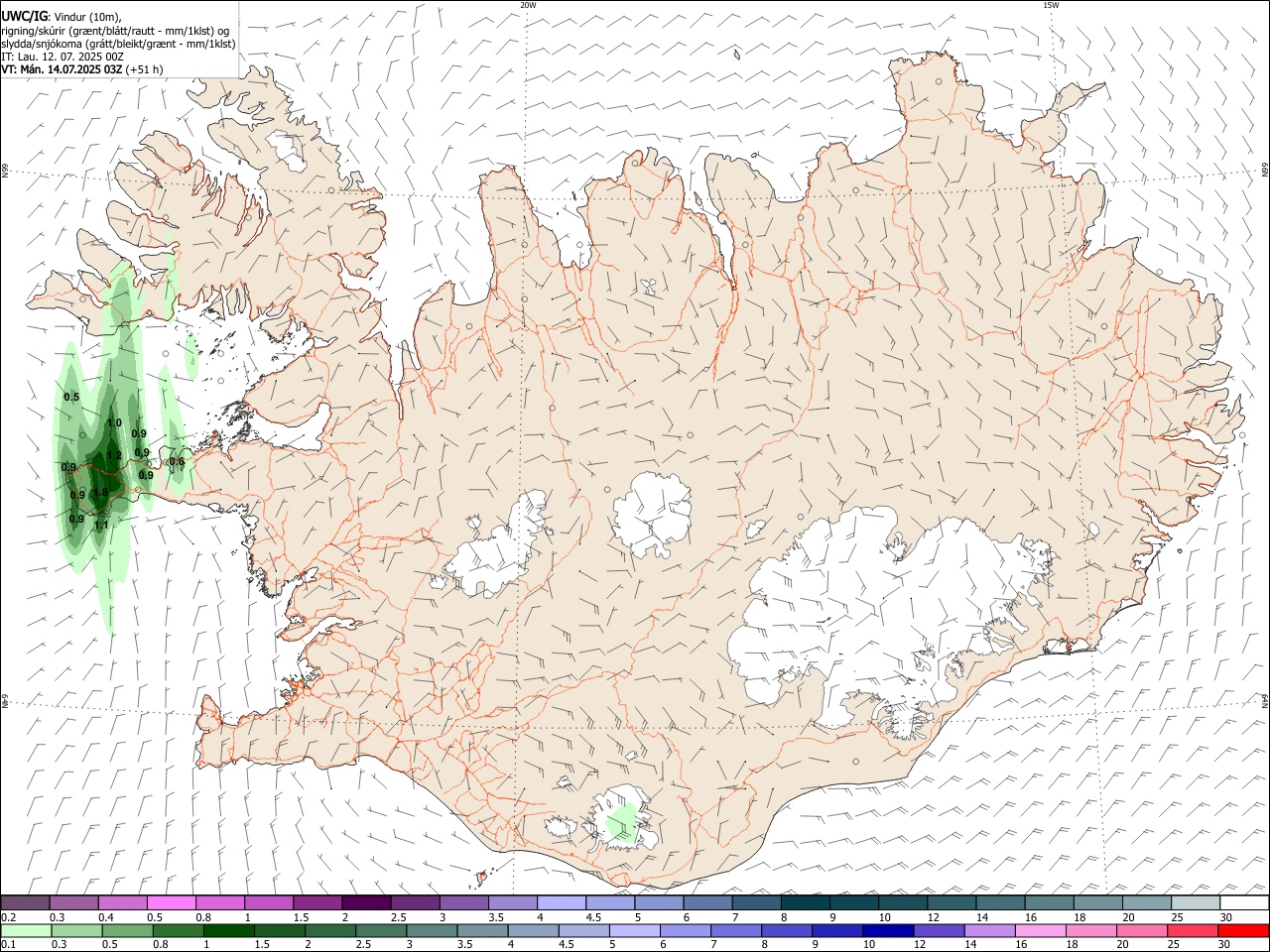1270x952 pixels.
Task: Click the palest green 0.1 swatch in lower legend
Action: (26, 931)
